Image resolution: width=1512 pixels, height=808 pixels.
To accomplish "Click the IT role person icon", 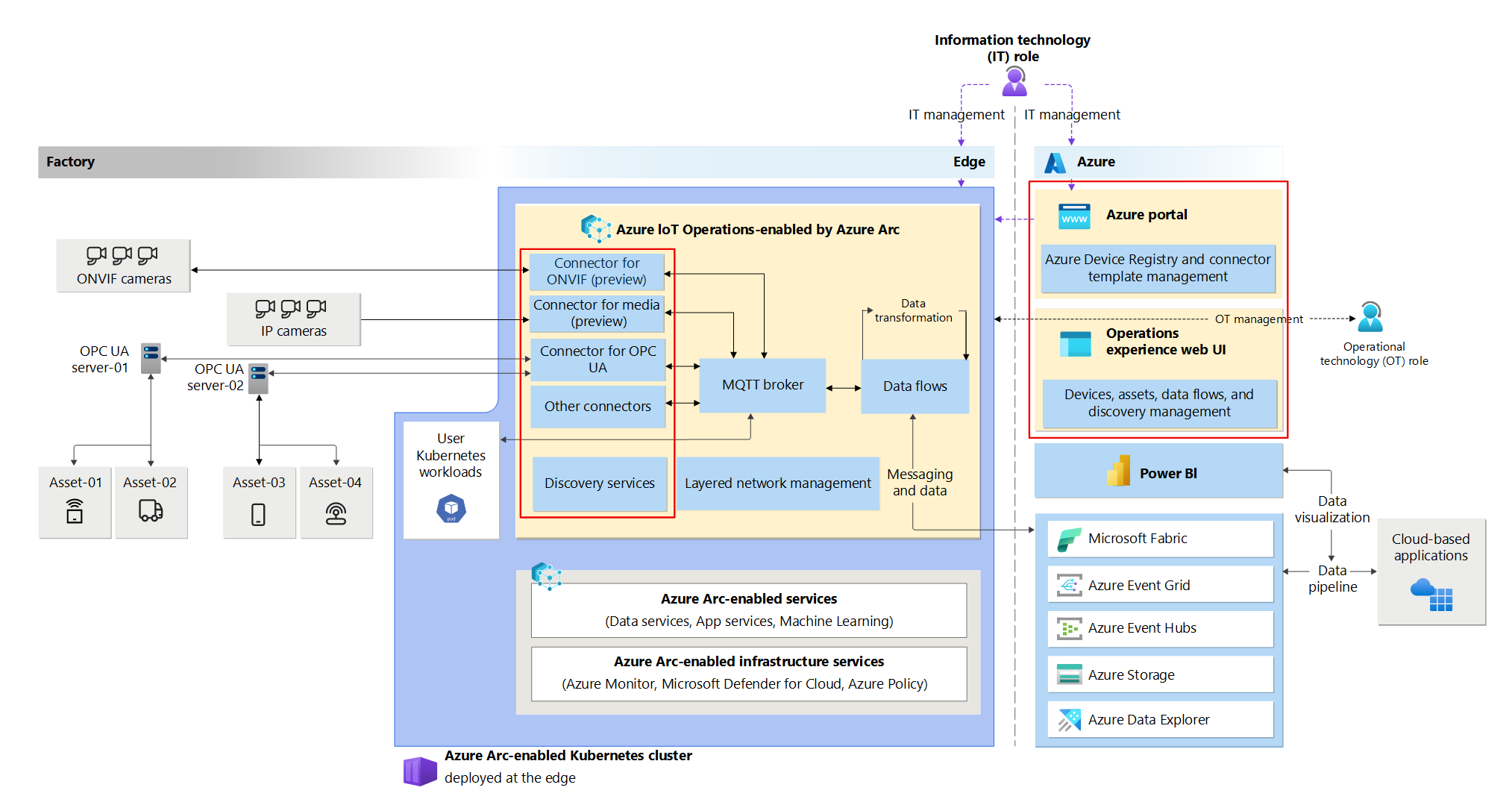I will point(1014,81).
